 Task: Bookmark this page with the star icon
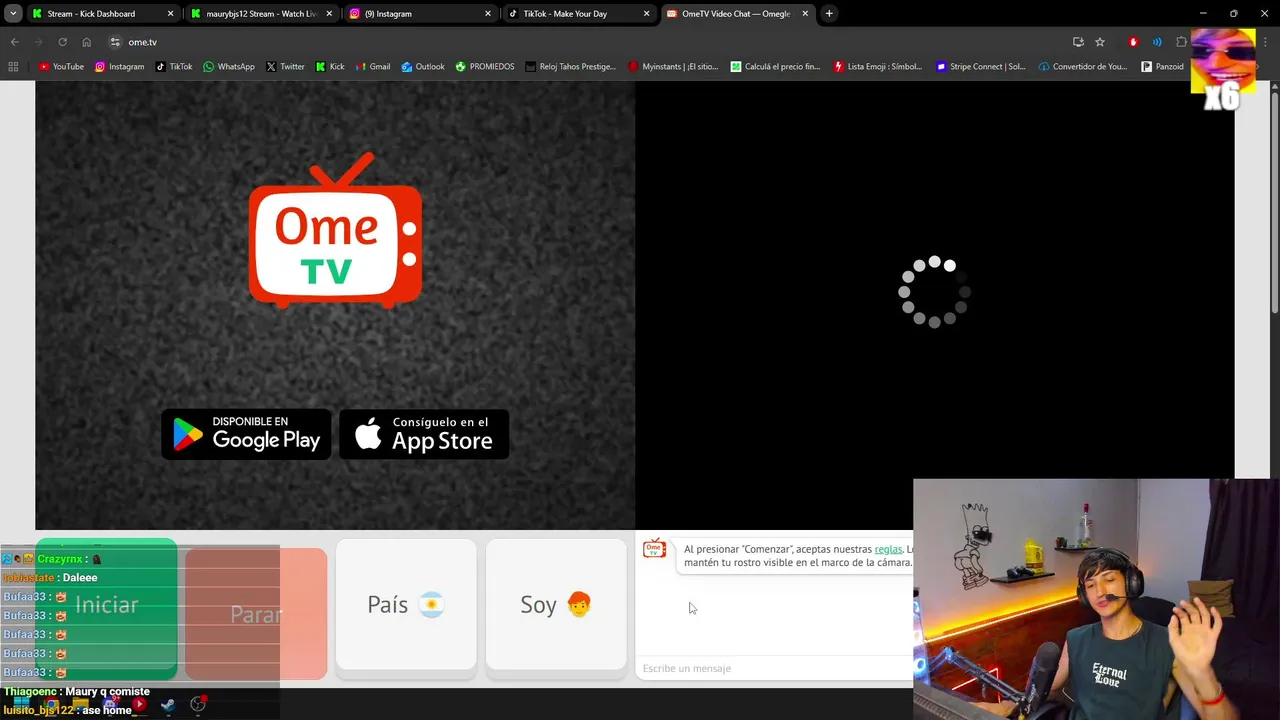coord(1100,42)
